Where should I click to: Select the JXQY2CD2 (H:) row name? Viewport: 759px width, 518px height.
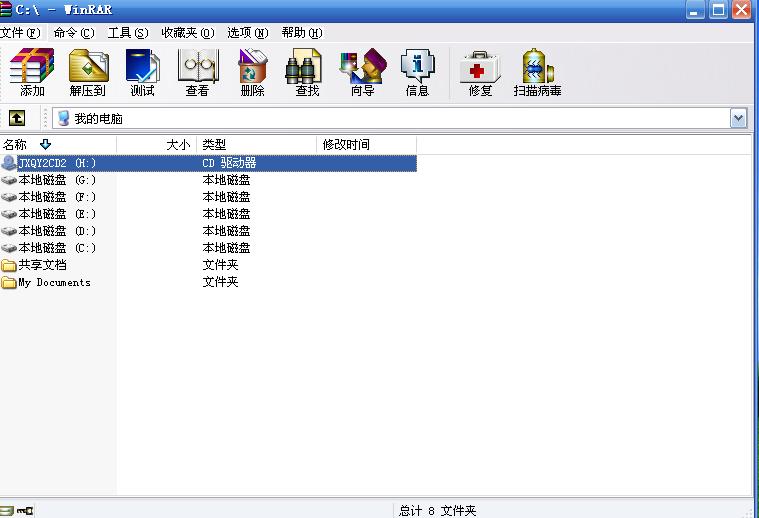tap(57, 163)
